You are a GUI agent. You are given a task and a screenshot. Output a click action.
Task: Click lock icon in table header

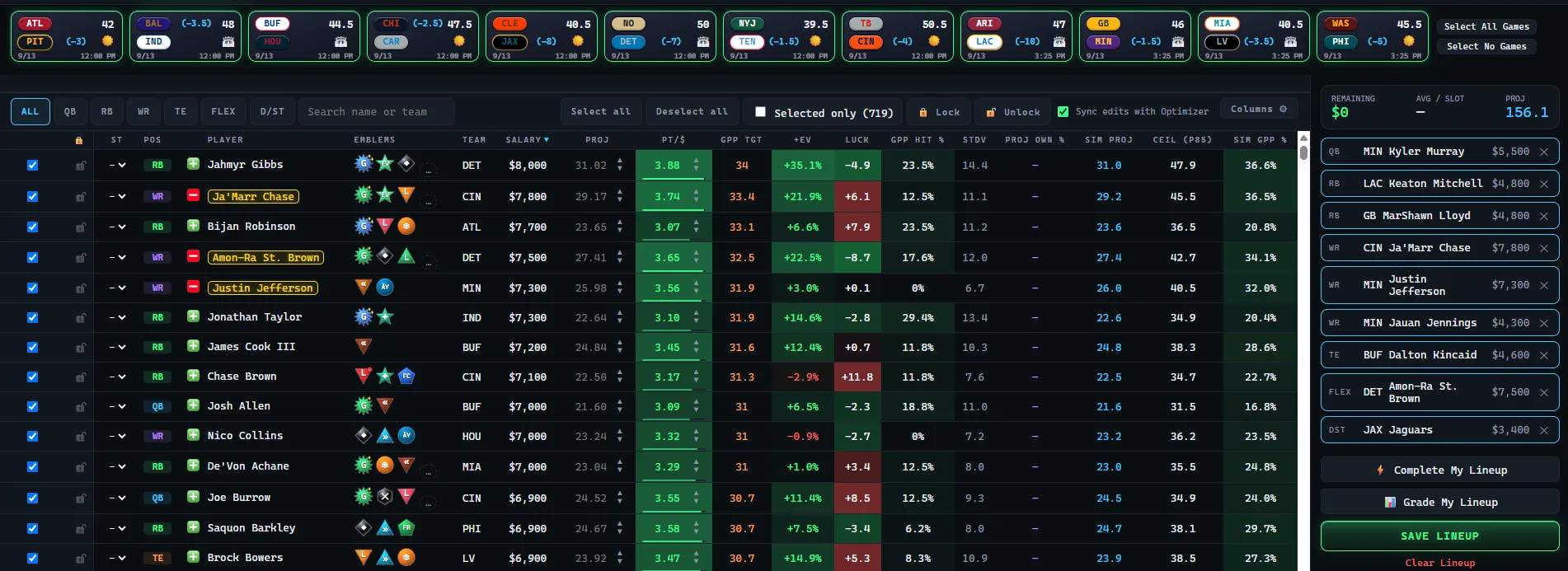(x=79, y=141)
